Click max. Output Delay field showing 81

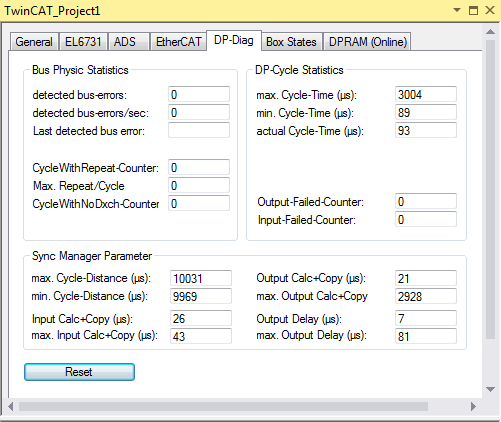(426, 336)
